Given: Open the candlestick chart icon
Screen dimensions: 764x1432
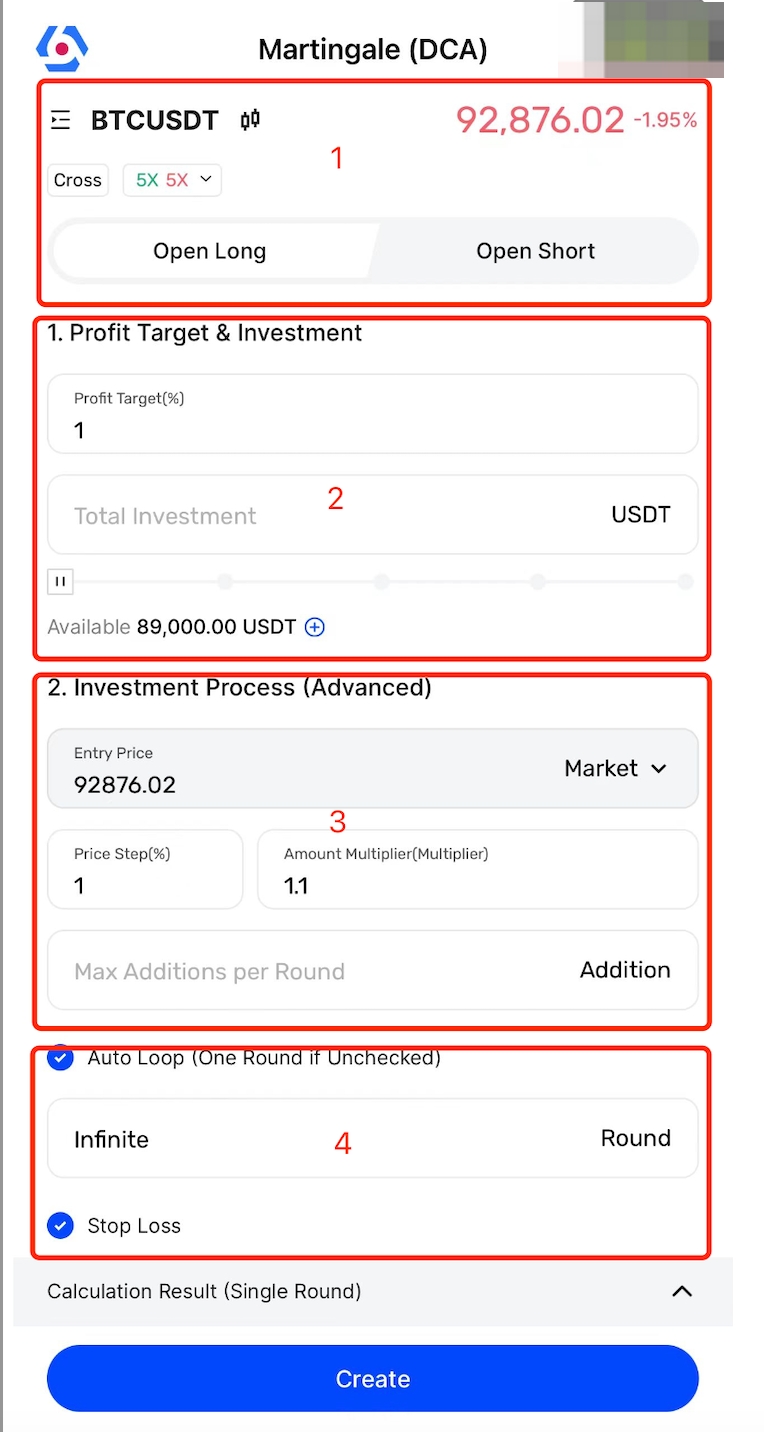Looking at the screenshot, I should point(250,120).
